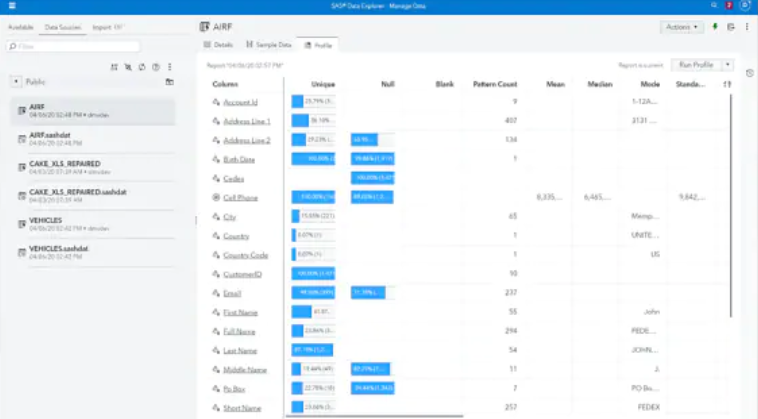Open the Actions dropdown

point(682,27)
